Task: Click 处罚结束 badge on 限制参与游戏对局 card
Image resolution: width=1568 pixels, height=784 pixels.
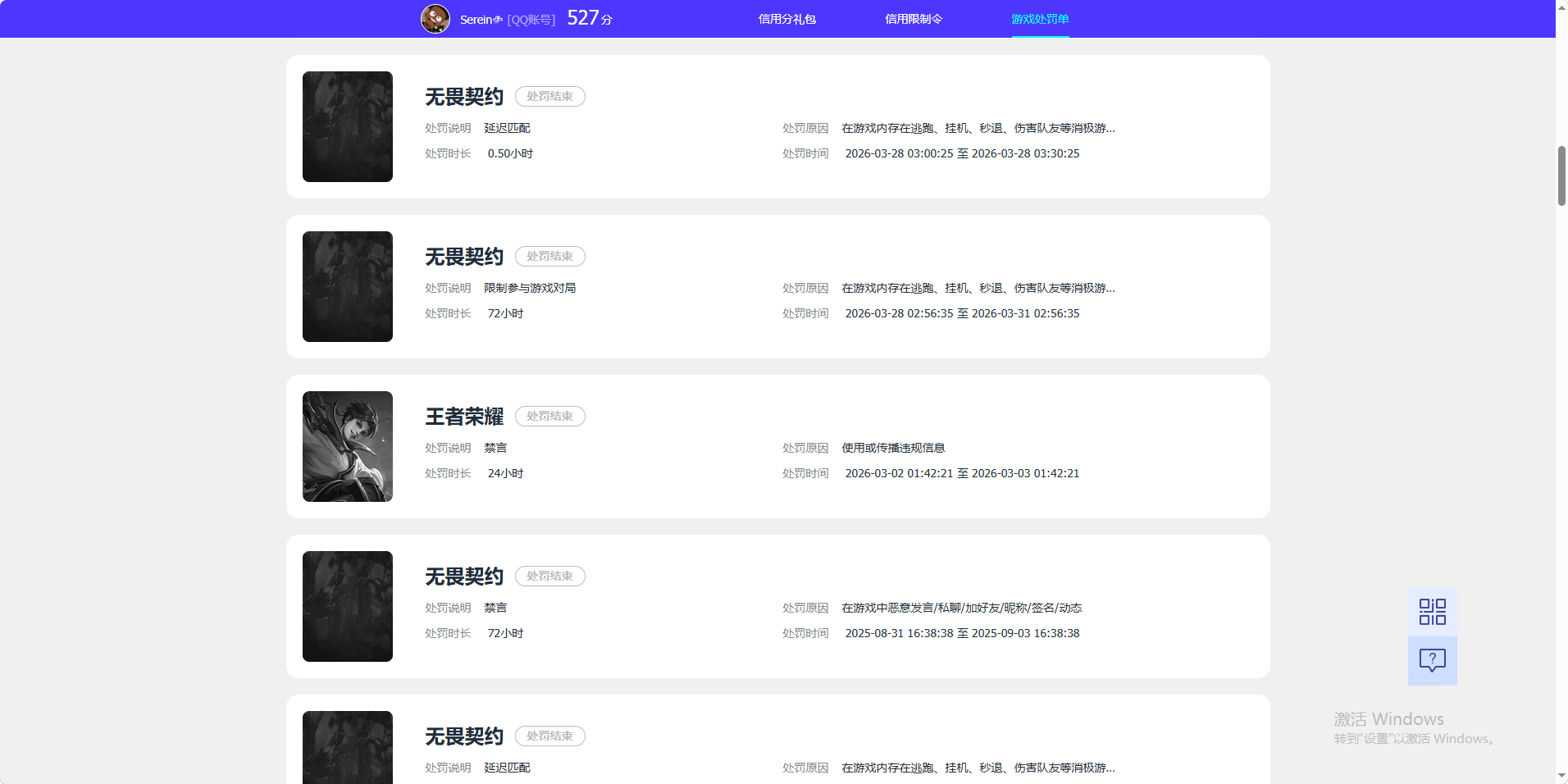Action: point(550,256)
